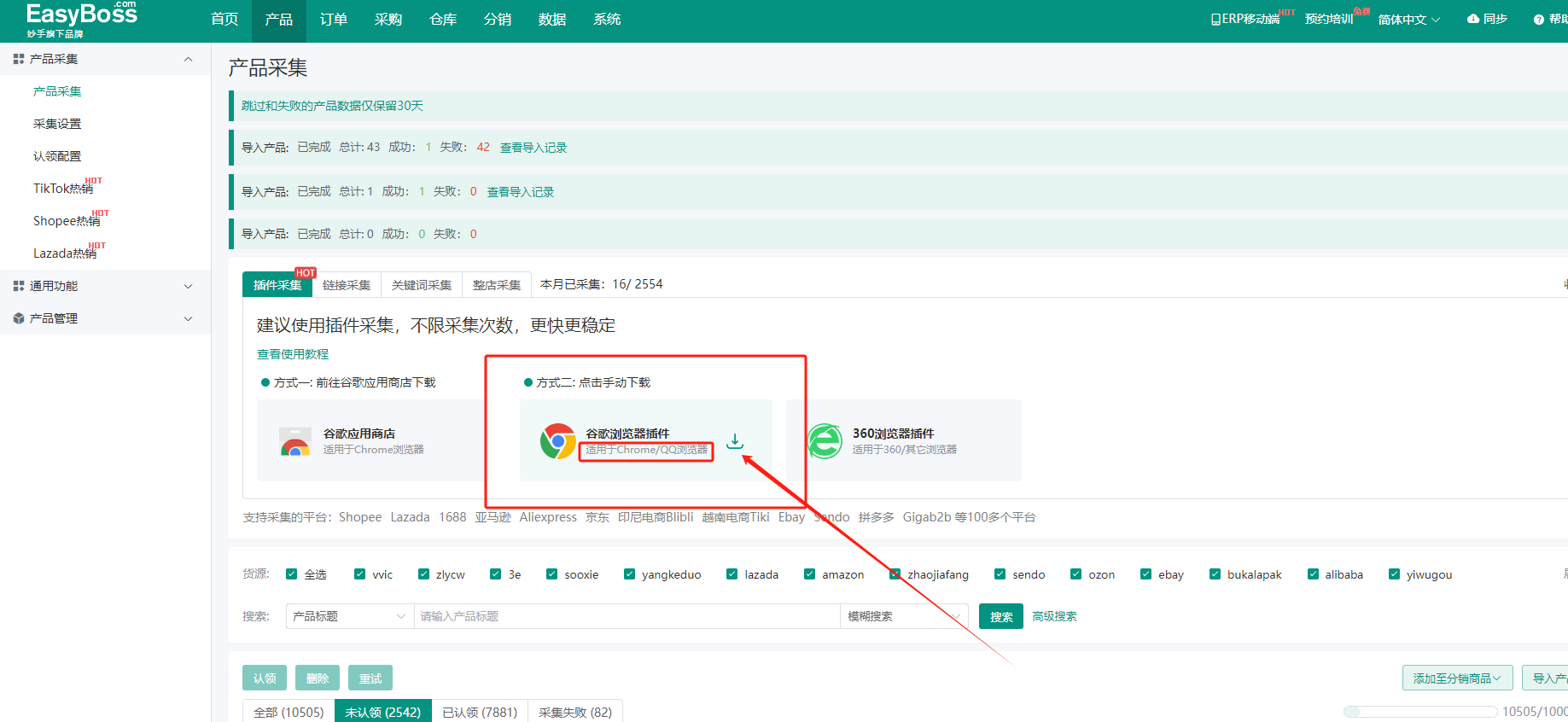
Task: Click the 同步 cloud sync icon
Action: tap(1473, 19)
